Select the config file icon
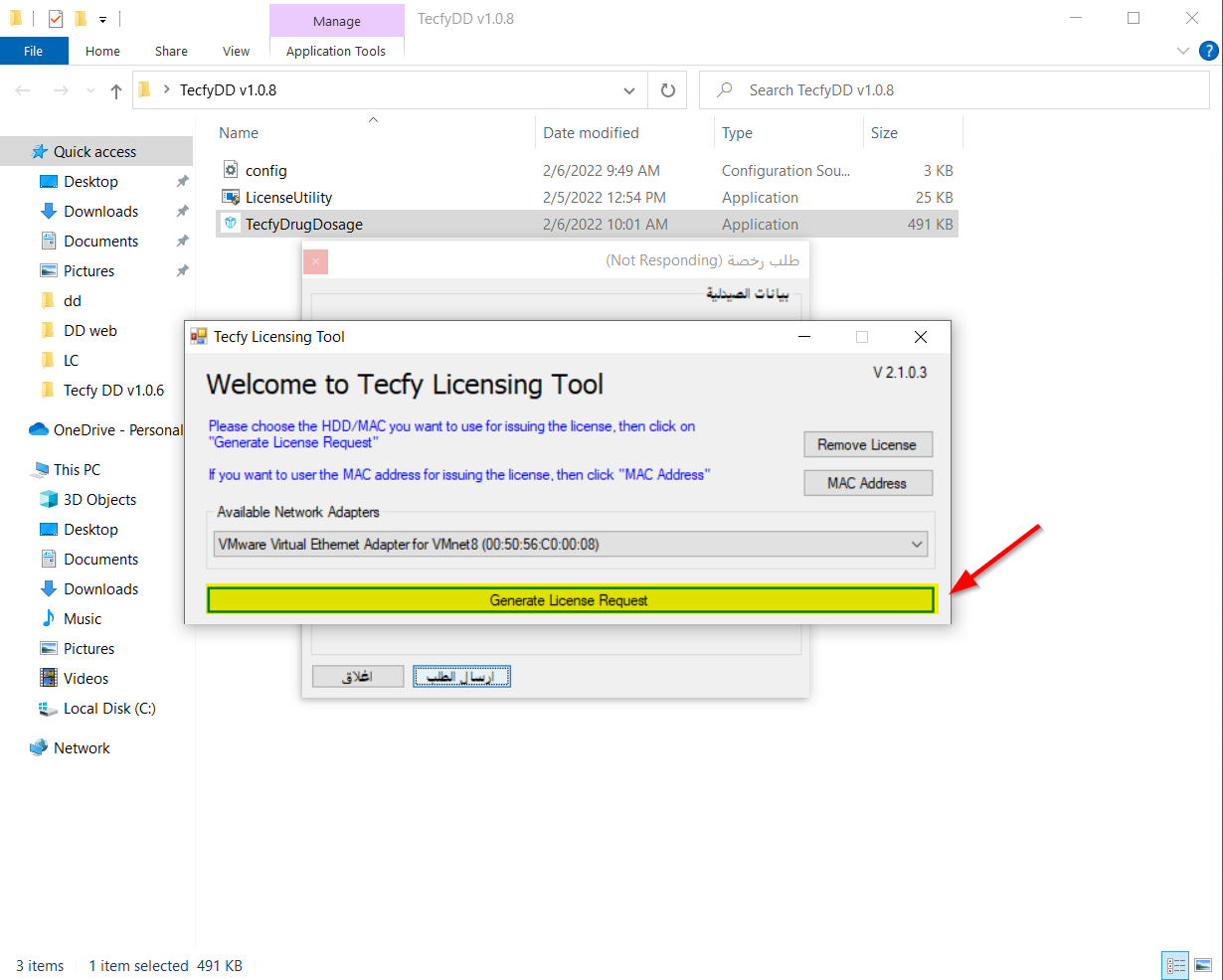This screenshot has height=980, width=1223. pos(231,170)
